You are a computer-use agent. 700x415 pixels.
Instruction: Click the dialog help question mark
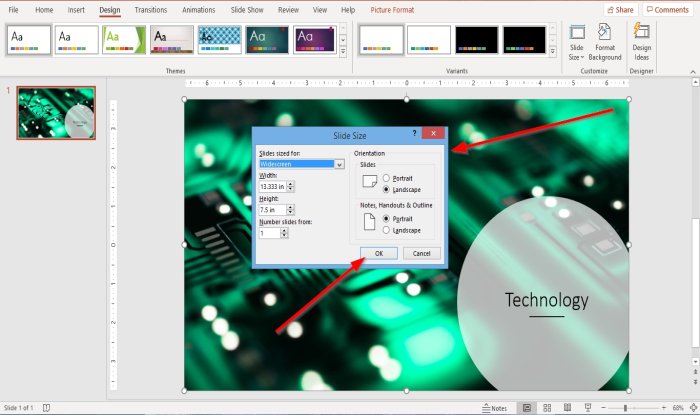[x=414, y=133]
